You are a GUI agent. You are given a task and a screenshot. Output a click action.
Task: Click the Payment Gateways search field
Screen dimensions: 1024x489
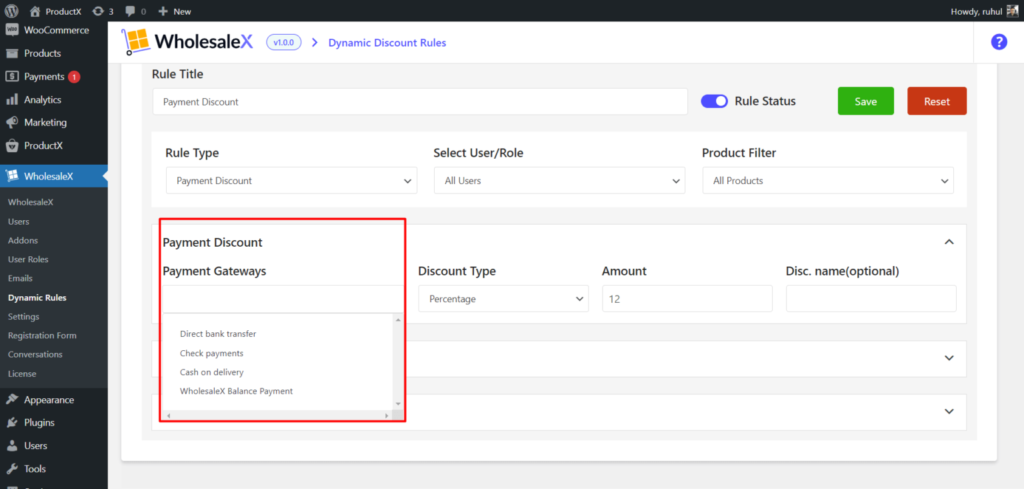[283, 298]
